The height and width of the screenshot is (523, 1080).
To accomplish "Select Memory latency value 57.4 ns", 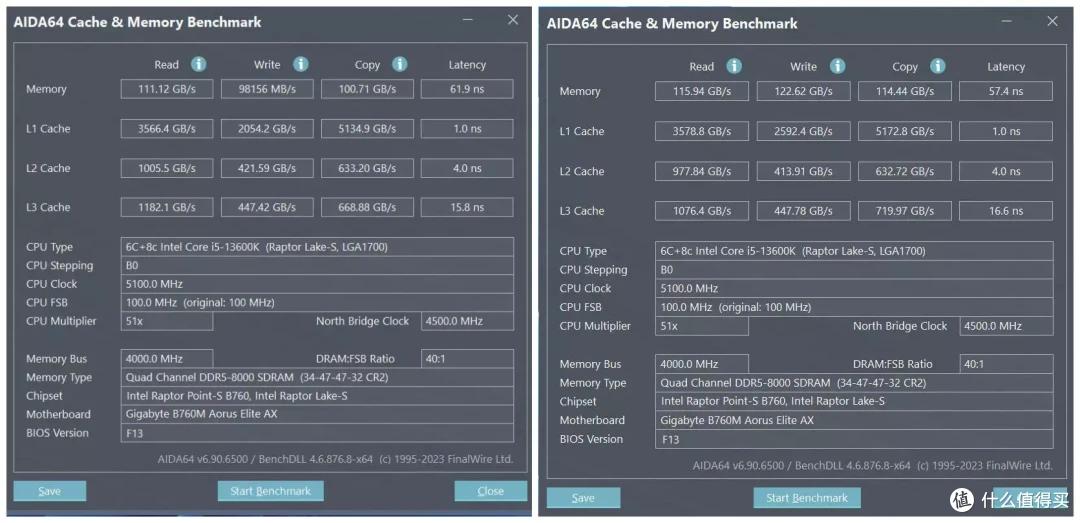I will click(x=1006, y=91).
